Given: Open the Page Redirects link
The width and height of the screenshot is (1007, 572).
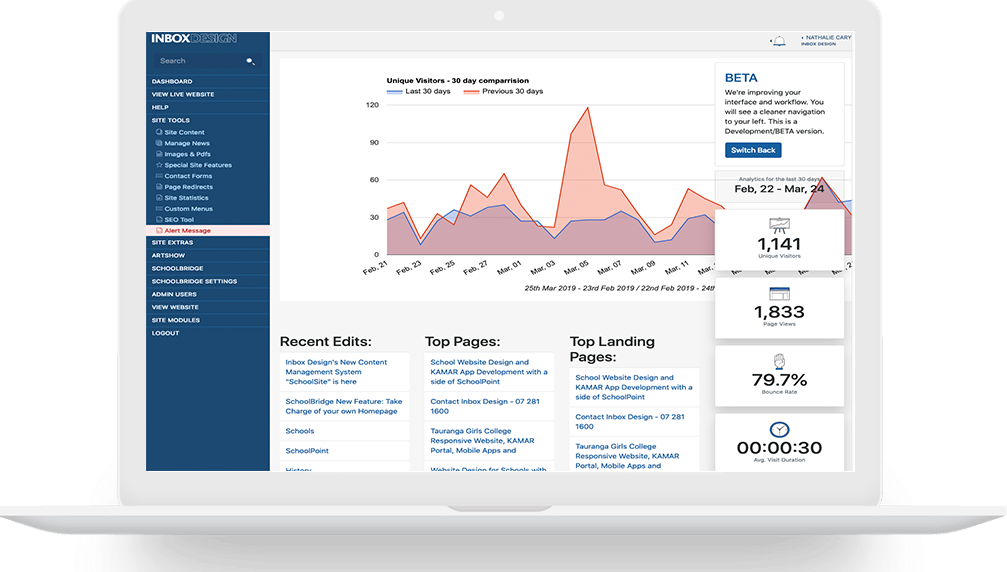Looking at the screenshot, I should tap(188, 187).
